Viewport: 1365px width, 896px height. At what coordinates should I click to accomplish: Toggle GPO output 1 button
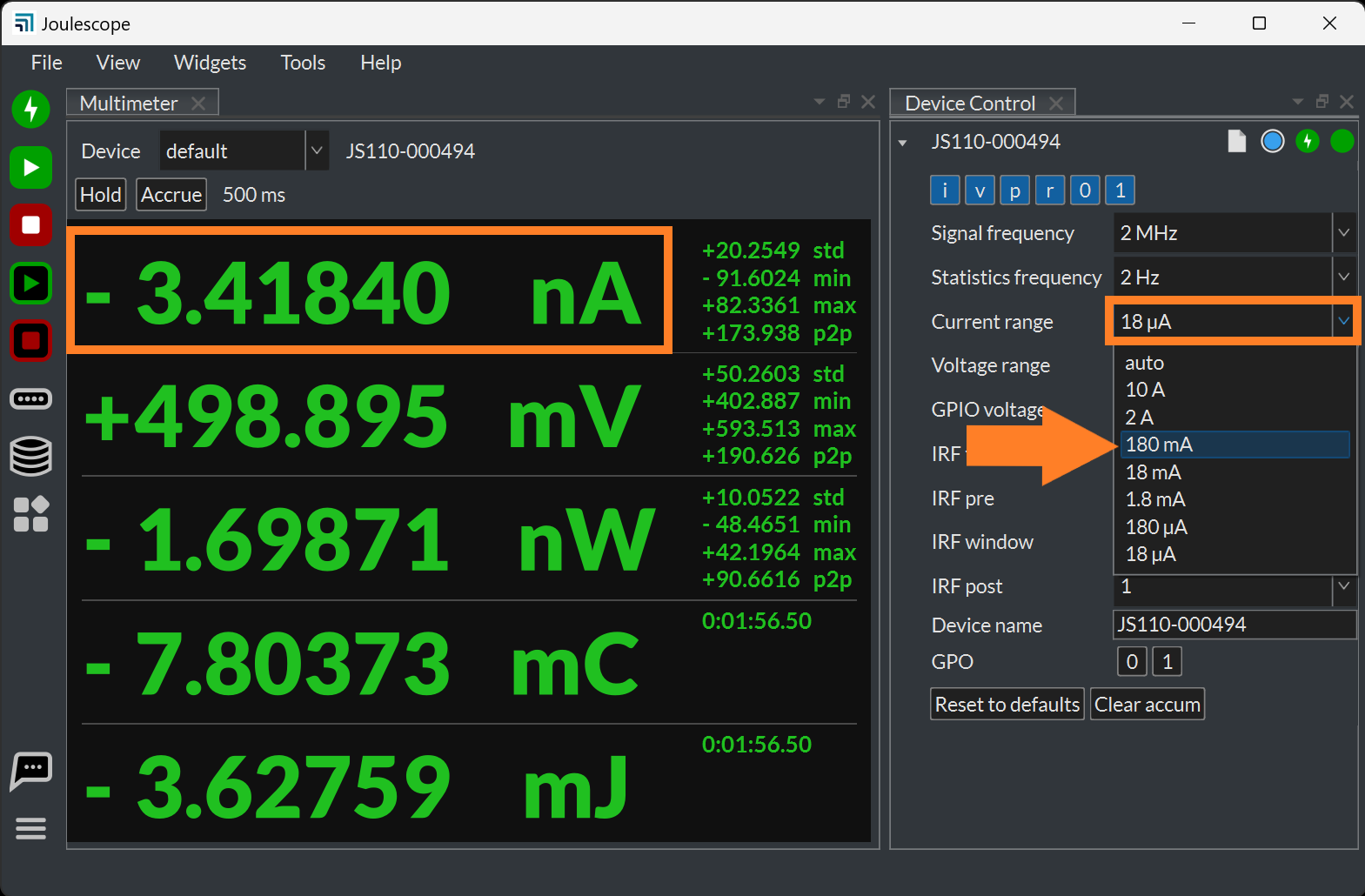click(1168, 662)
